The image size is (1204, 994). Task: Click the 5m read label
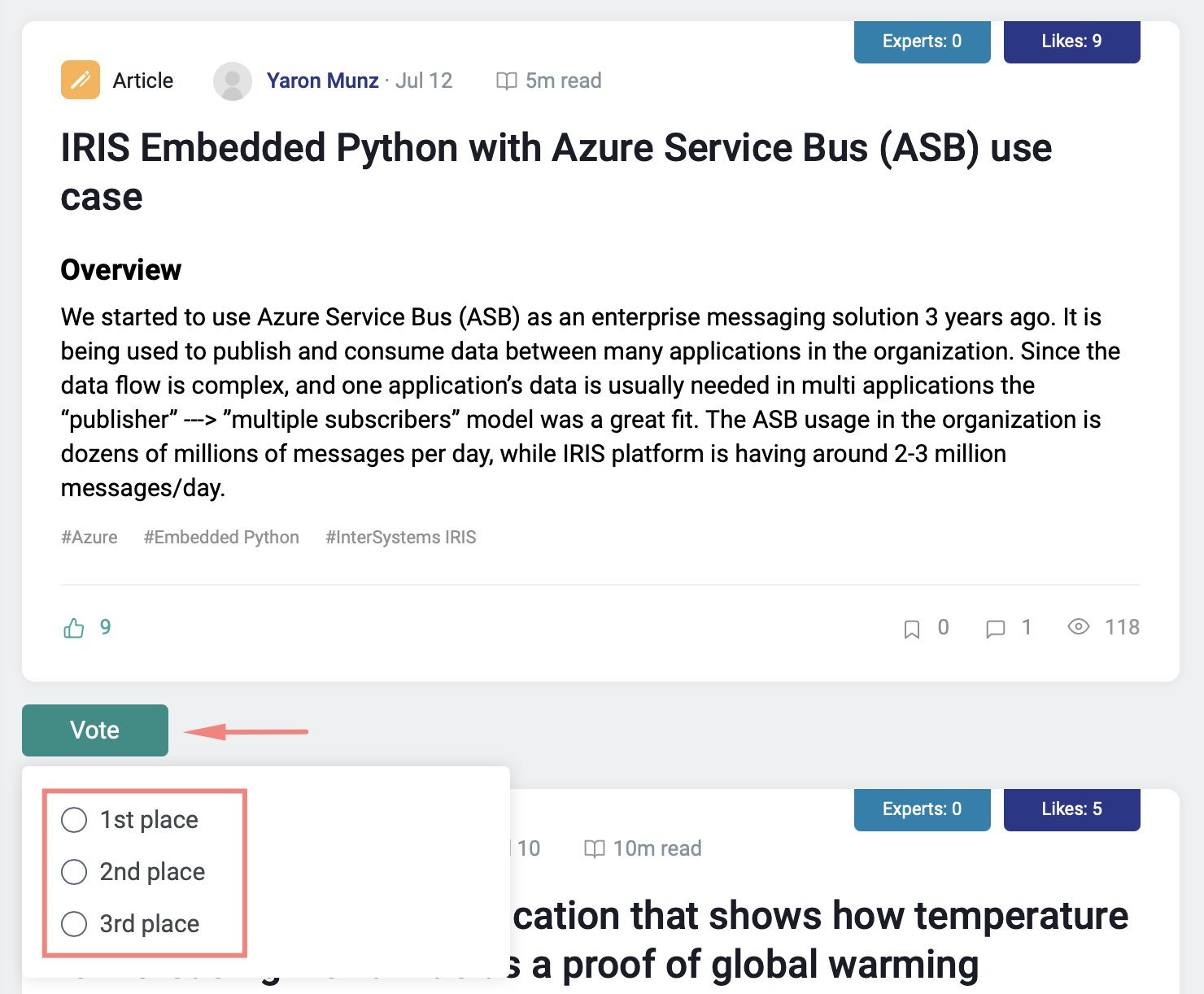click(564, 81)
